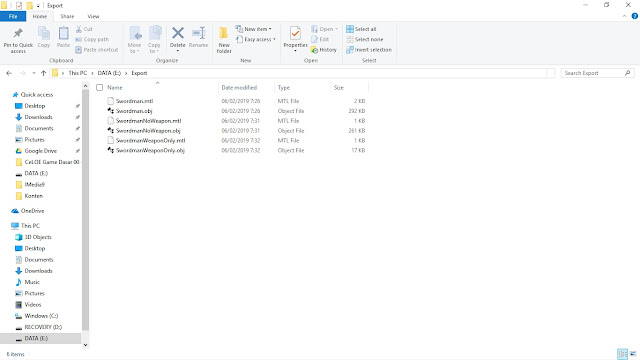Switch to the View tab

(93, 16)
